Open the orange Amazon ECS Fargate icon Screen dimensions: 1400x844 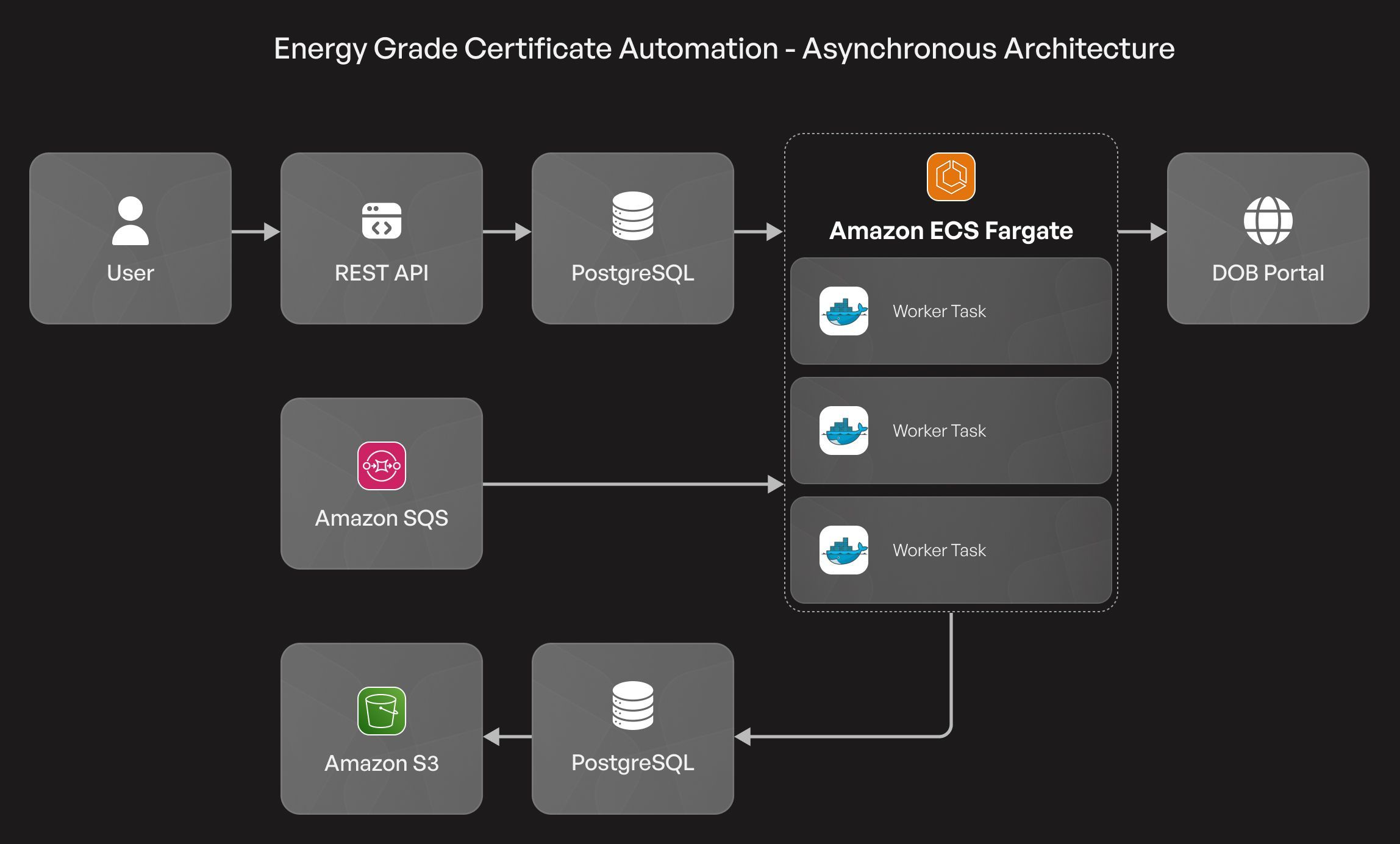[951, 177]
